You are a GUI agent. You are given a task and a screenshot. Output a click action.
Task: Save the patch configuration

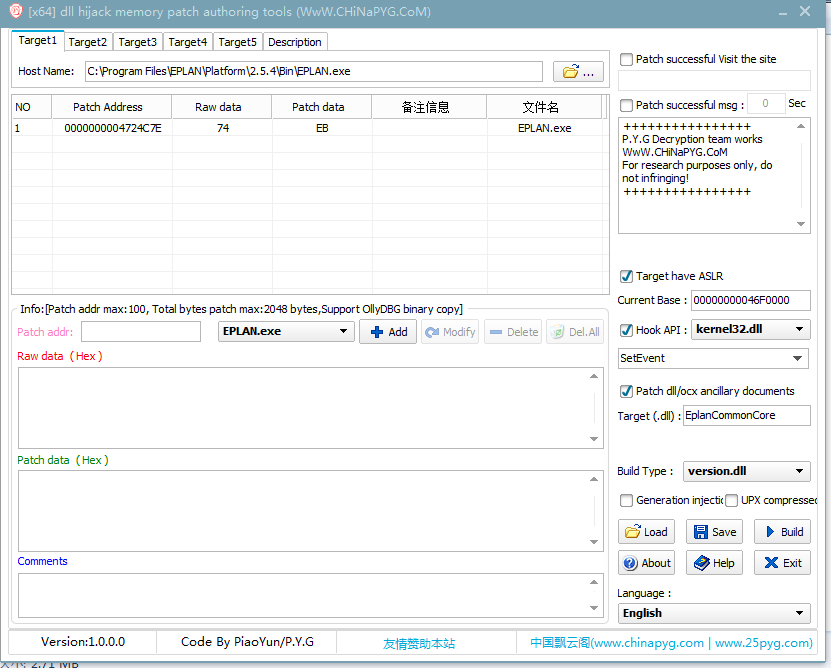[714, 532]
